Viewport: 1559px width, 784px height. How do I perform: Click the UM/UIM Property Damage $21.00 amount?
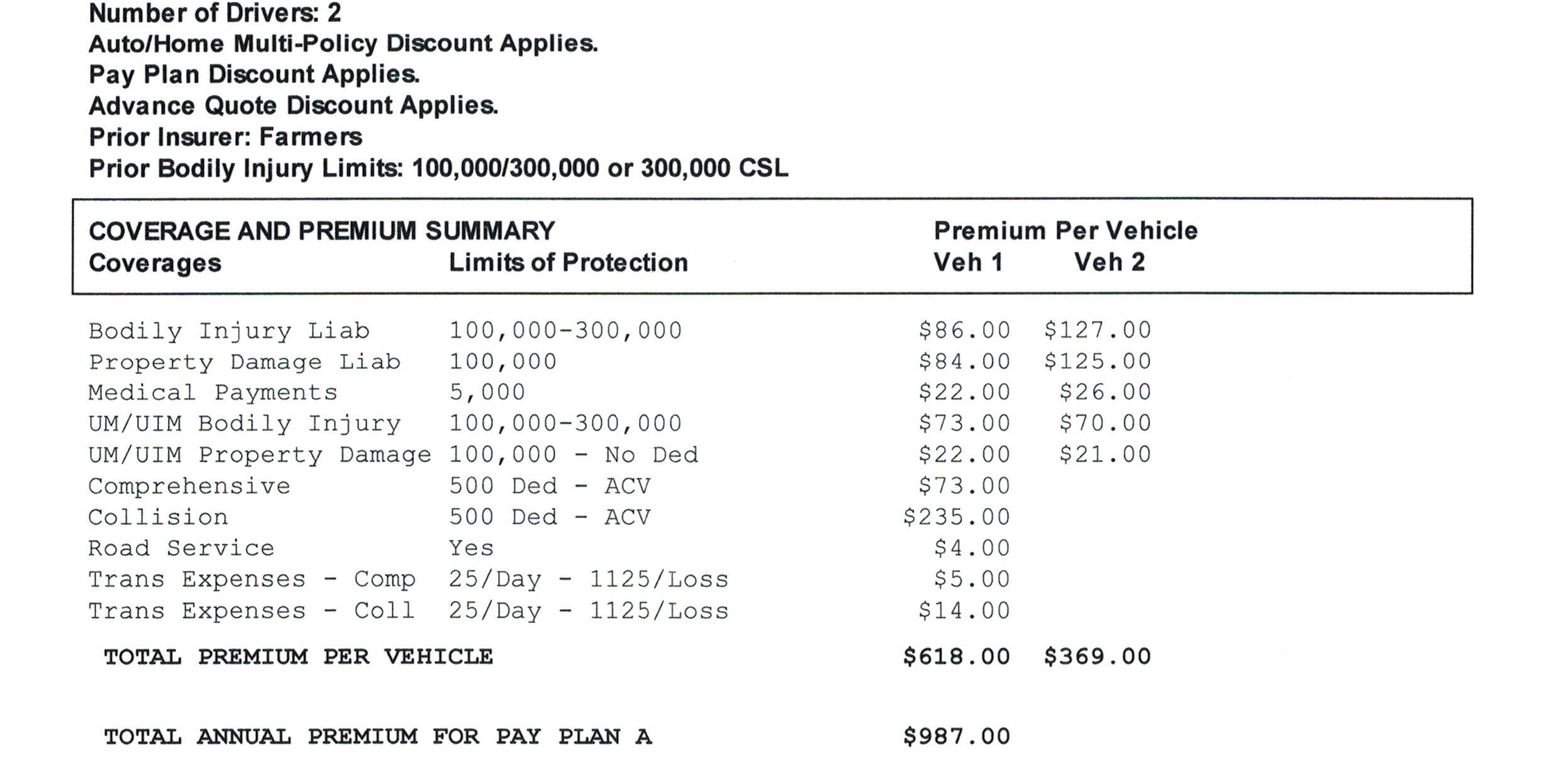click(x=1105, y=455)
